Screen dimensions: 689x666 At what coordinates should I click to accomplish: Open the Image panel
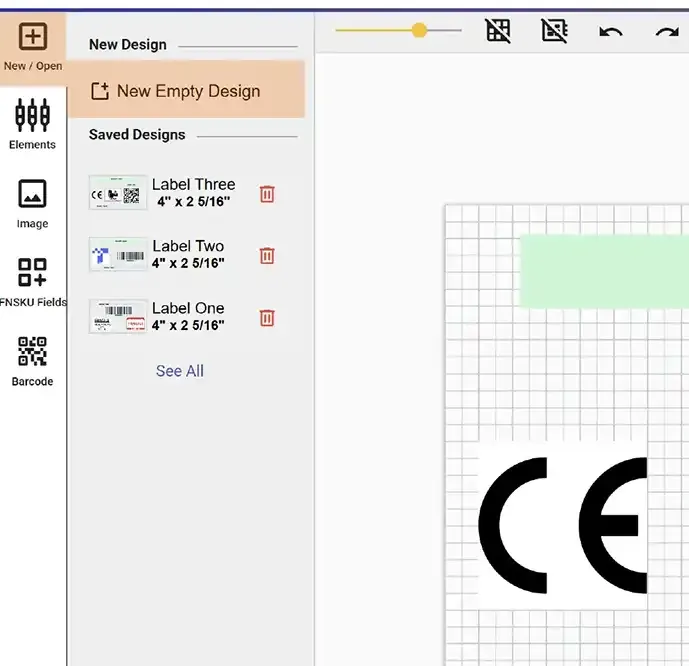33,204
